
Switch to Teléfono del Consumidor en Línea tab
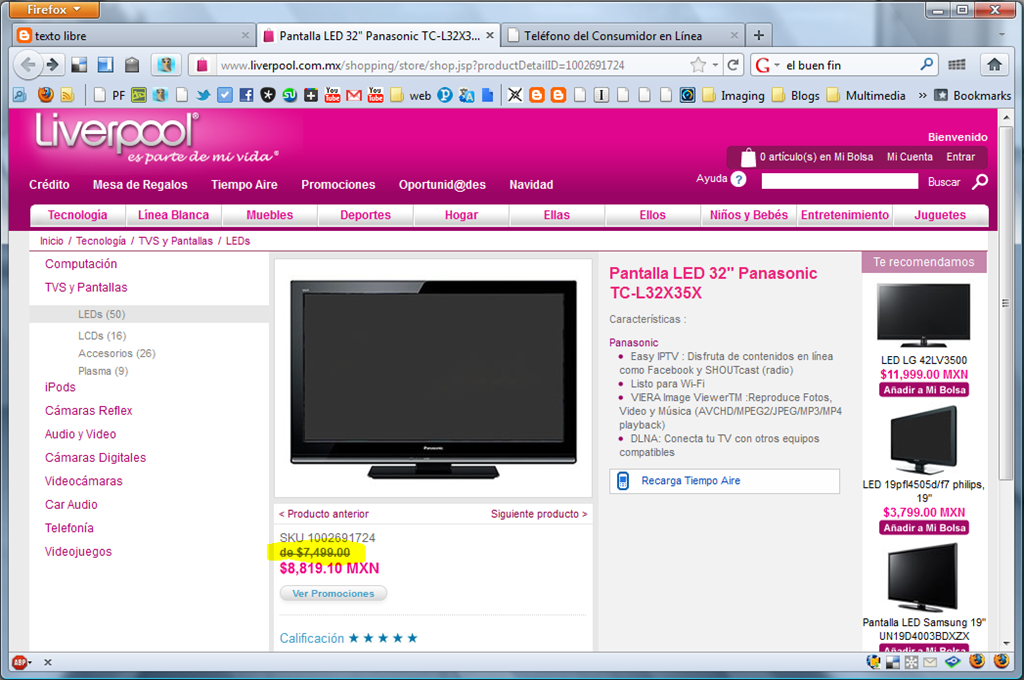[x=623, y=36]
